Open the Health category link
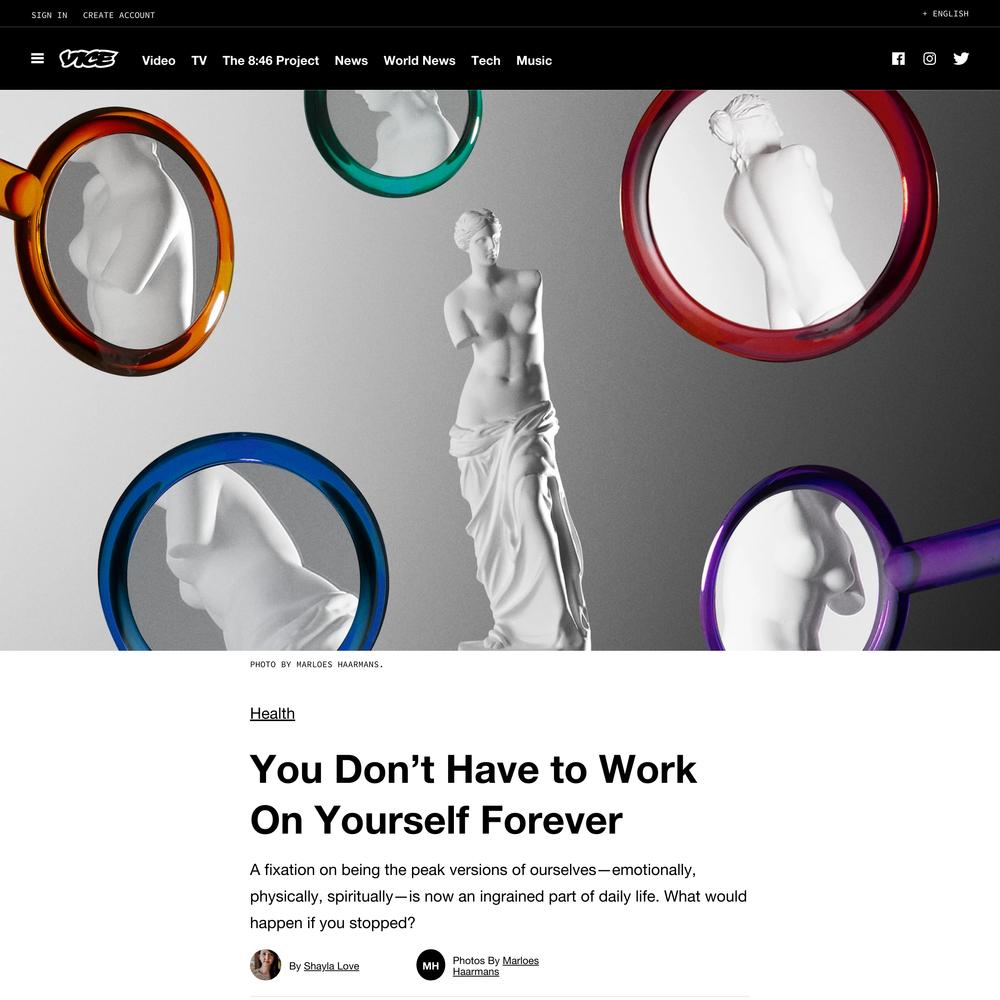Screen dimensions: 1000x1000 tap(272, 714)
